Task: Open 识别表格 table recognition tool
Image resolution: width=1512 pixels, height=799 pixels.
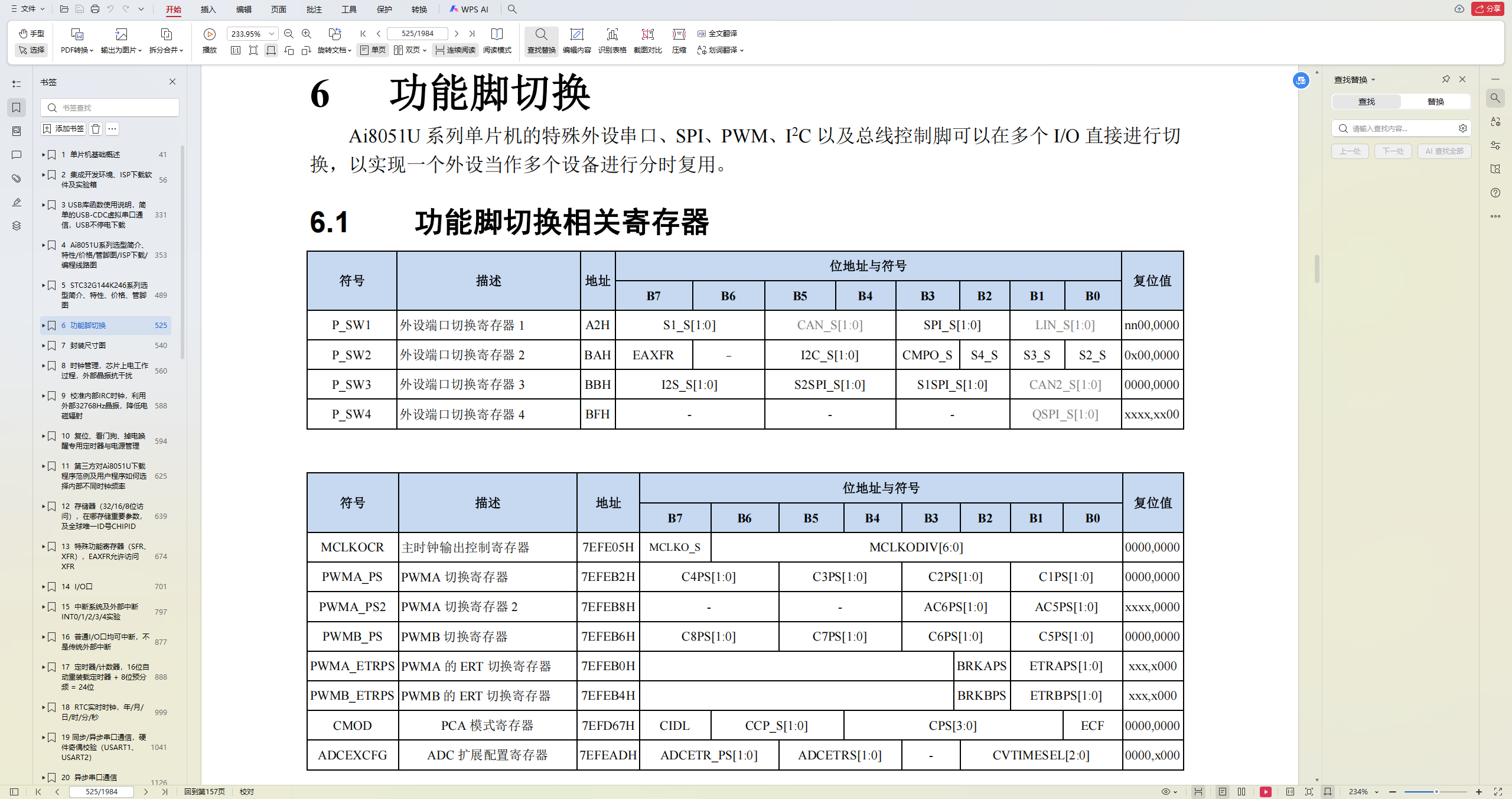Action: click(612, 40)
